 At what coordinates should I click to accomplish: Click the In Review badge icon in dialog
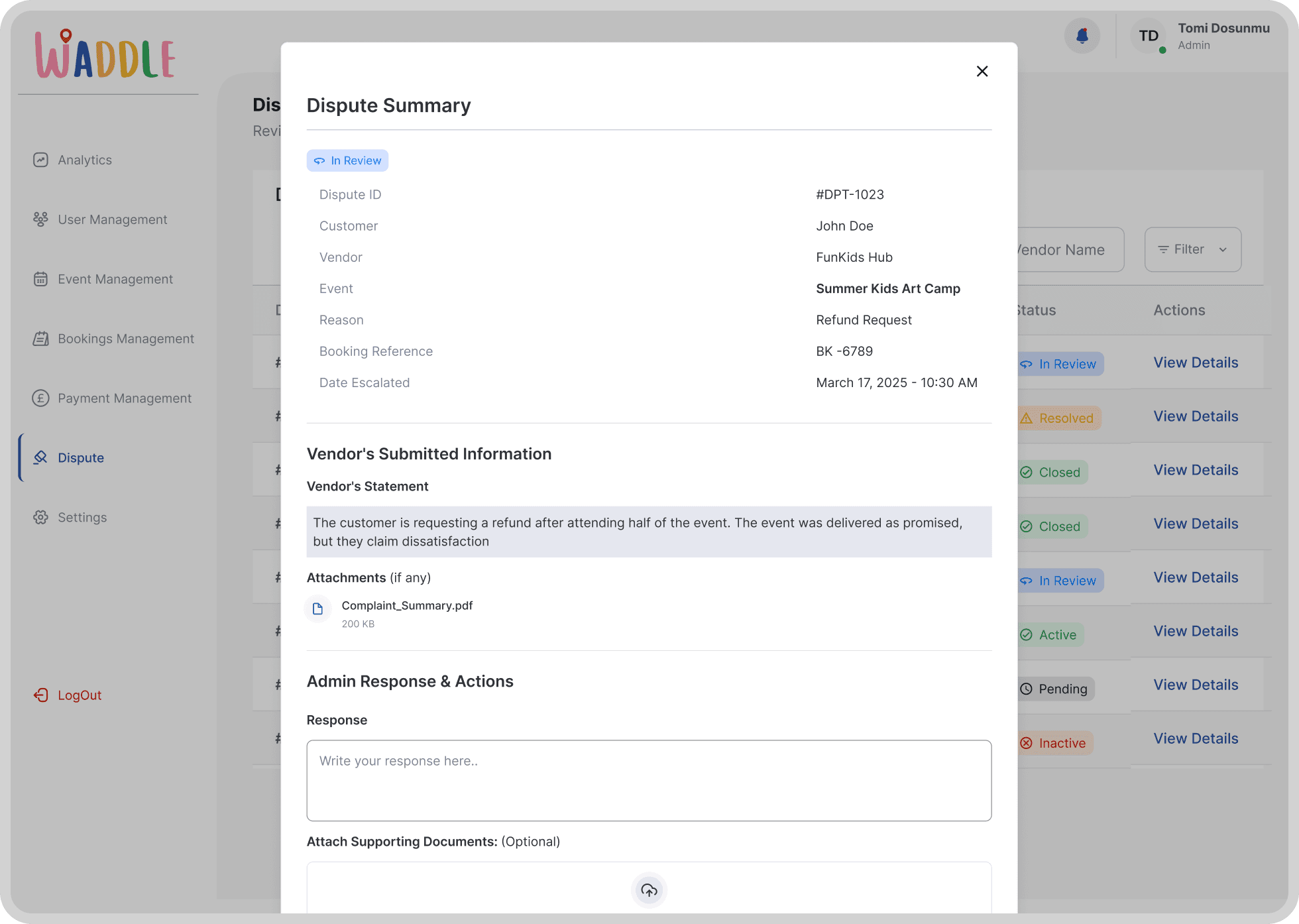319,160
